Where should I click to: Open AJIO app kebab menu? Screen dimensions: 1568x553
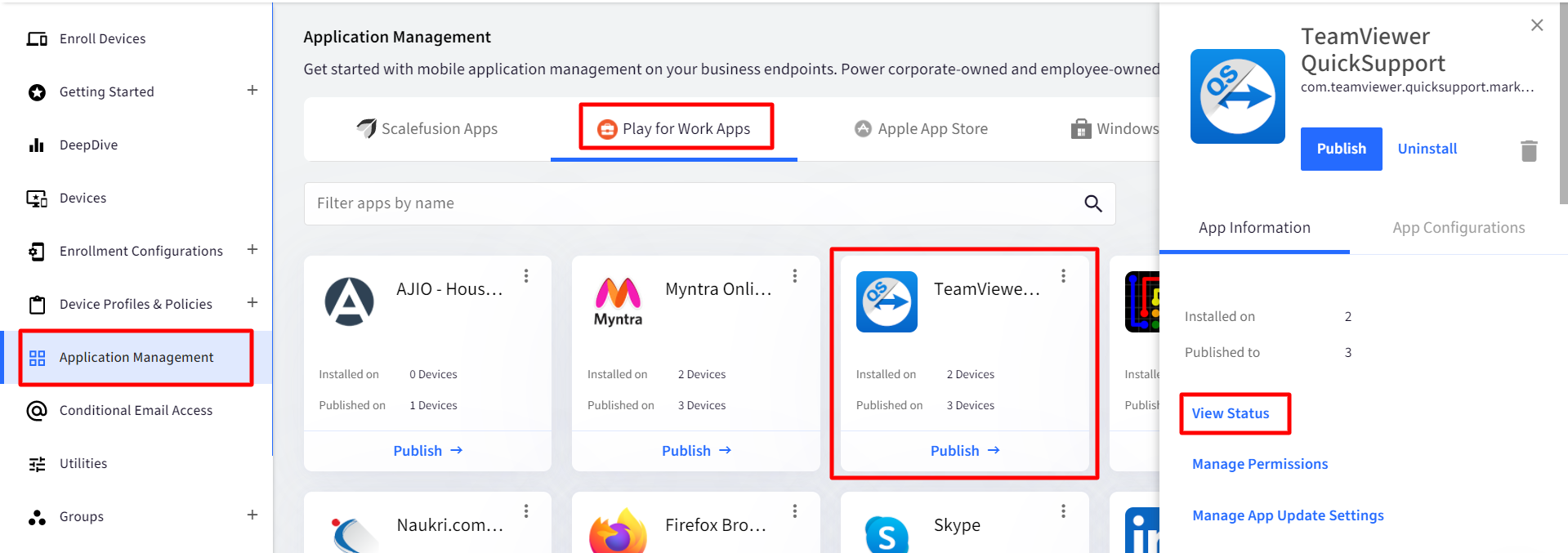[x=526, y=276]
